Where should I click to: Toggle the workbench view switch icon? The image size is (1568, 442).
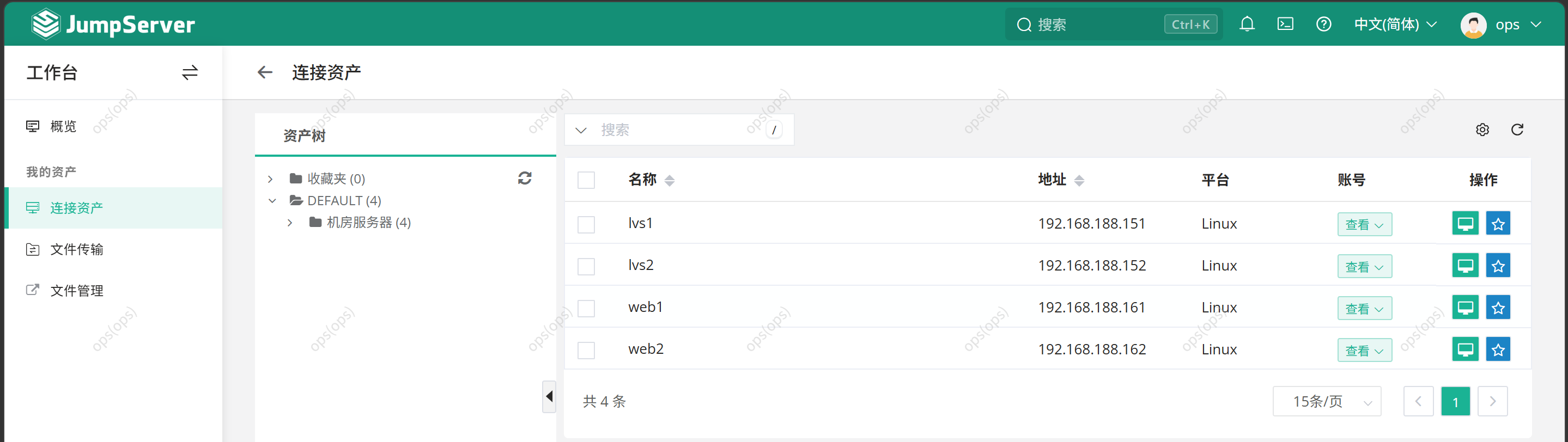tap(190, 73)
